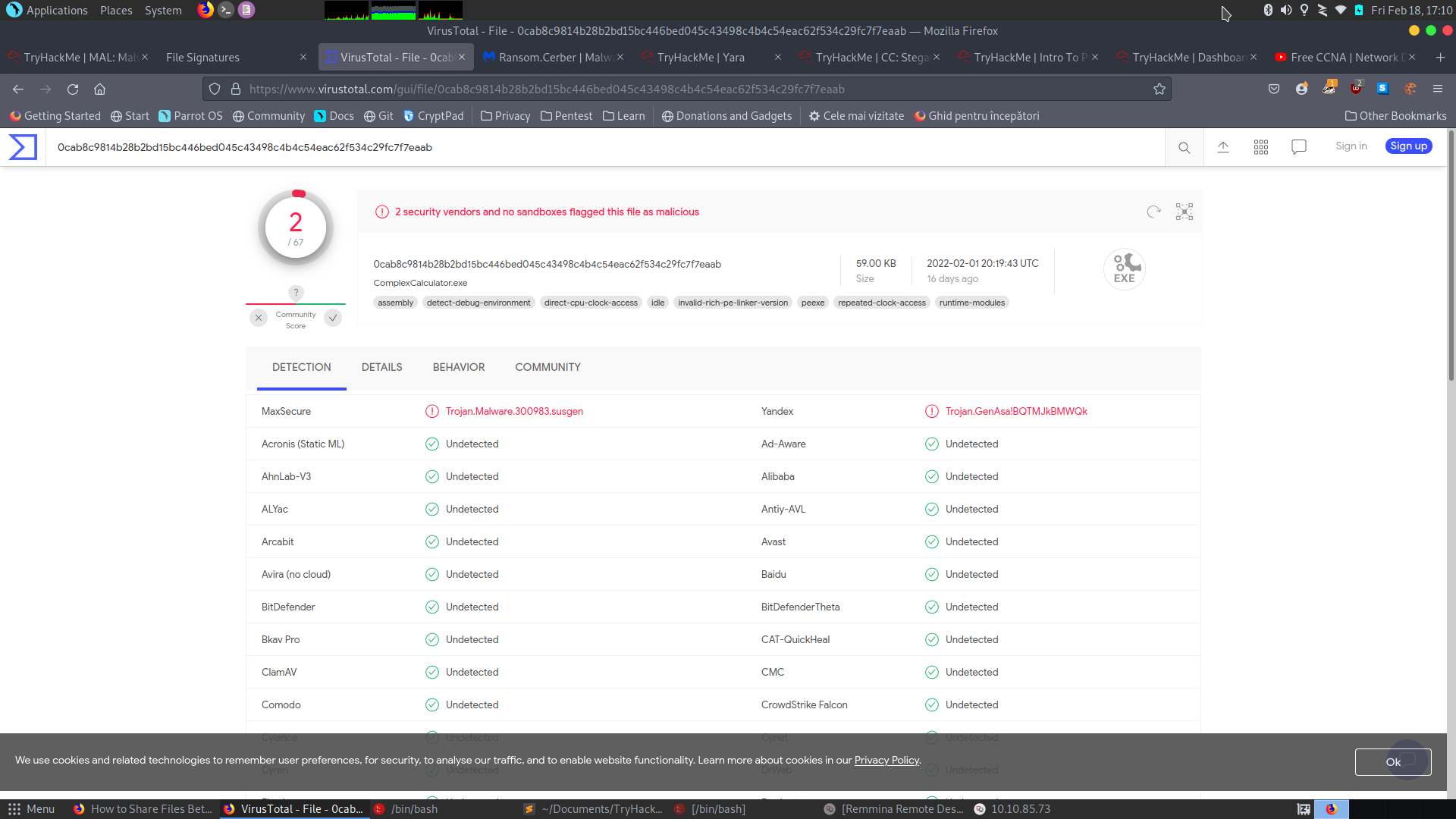1456x819 pixels.
Task: Open the Pentest bookmarks folder
Action: click(566, 116)
